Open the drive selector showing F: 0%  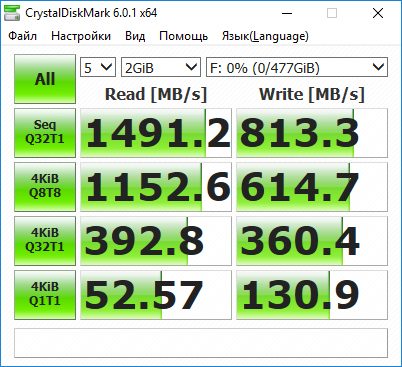[297, 67]
